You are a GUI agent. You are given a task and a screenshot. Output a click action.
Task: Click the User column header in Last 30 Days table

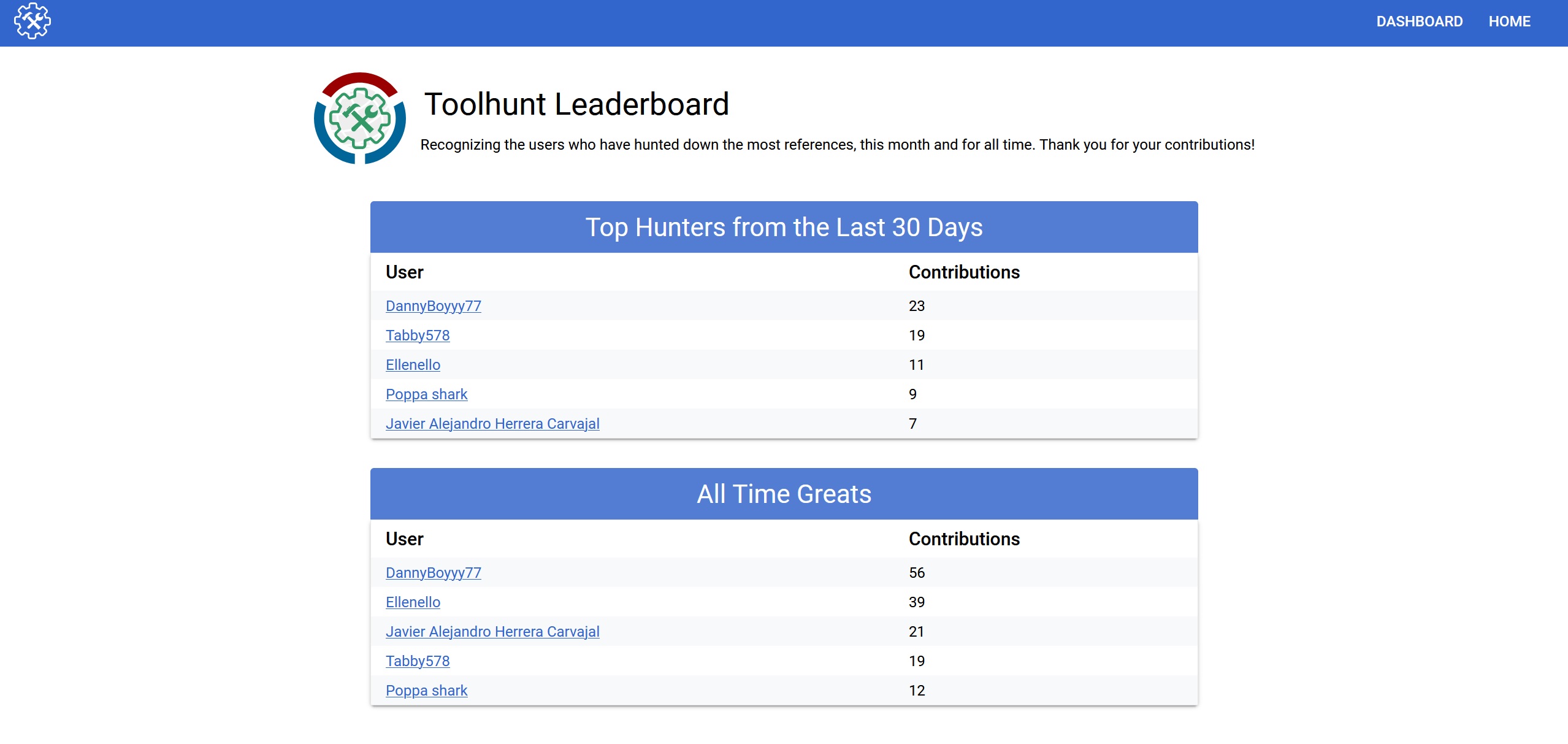click(404, 272)
